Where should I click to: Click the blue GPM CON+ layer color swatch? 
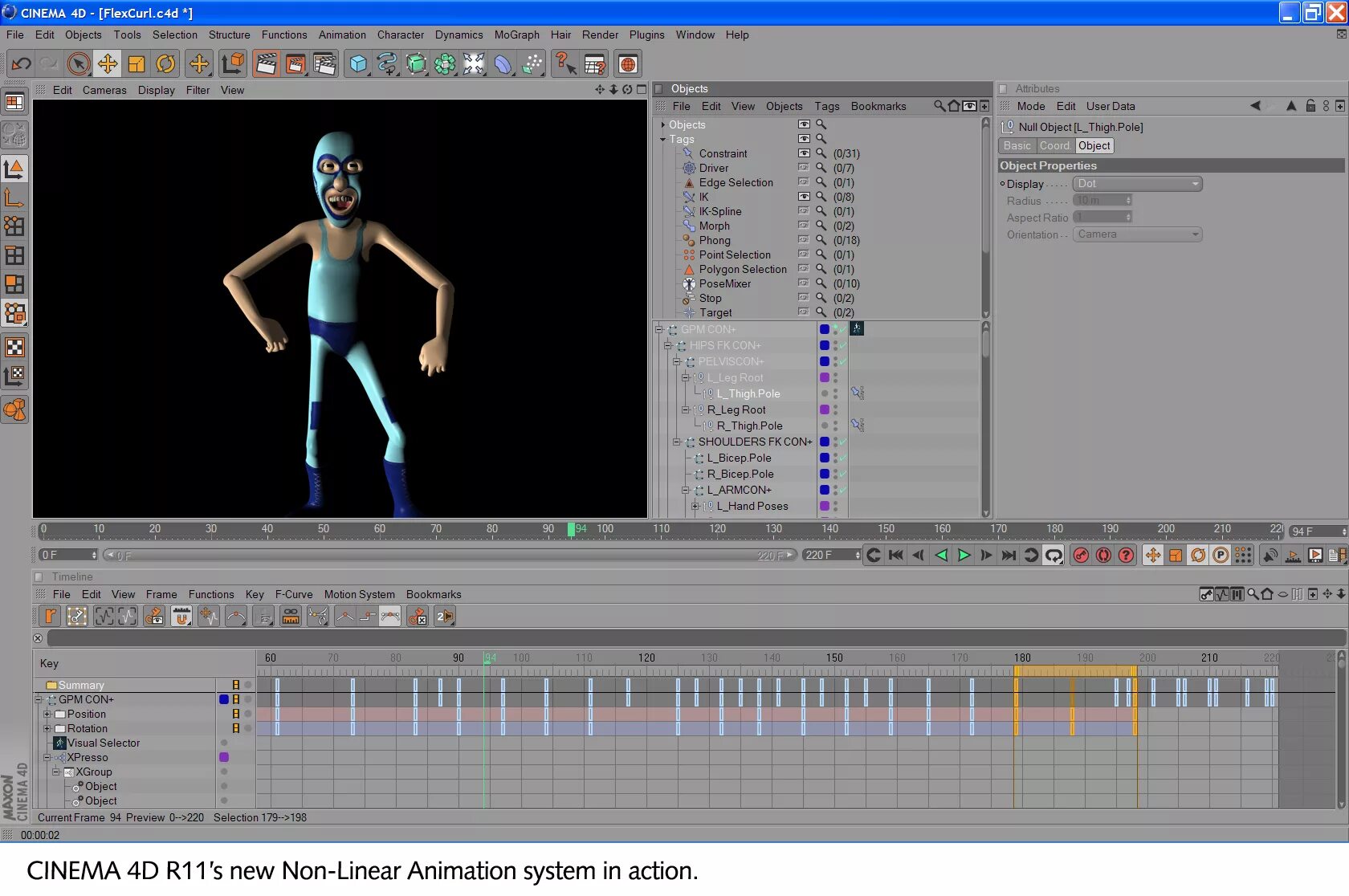[x=824, y=329]
